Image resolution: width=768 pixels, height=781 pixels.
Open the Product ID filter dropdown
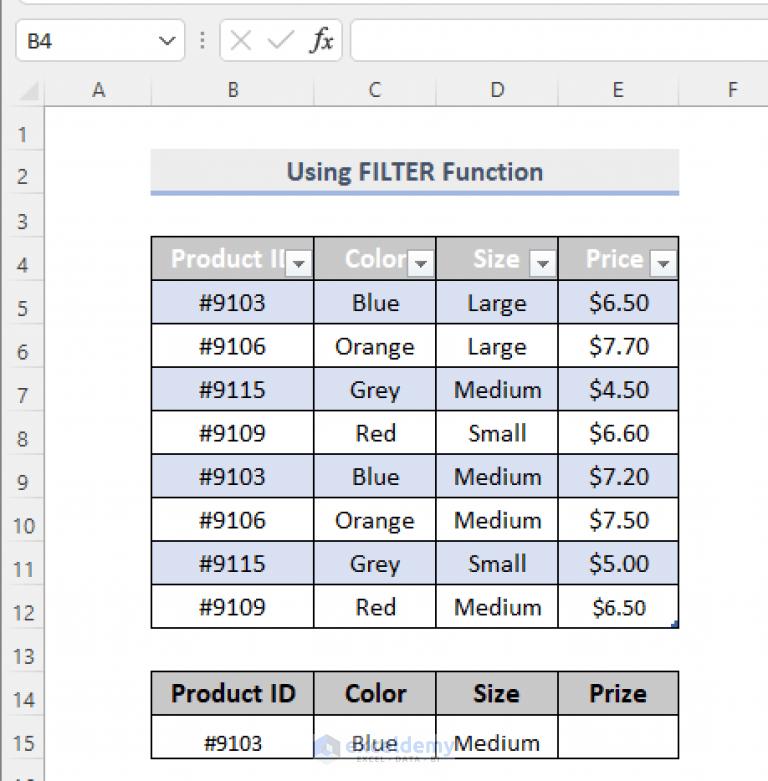(299, 263)
